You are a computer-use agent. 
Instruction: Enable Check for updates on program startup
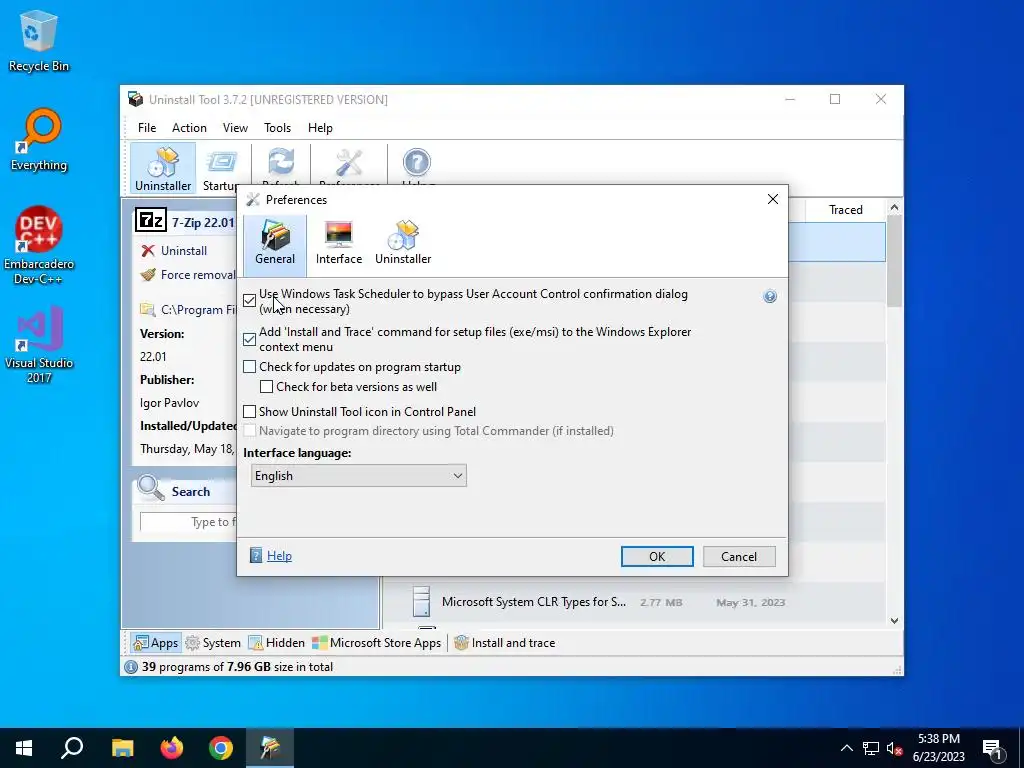[249, 367]
